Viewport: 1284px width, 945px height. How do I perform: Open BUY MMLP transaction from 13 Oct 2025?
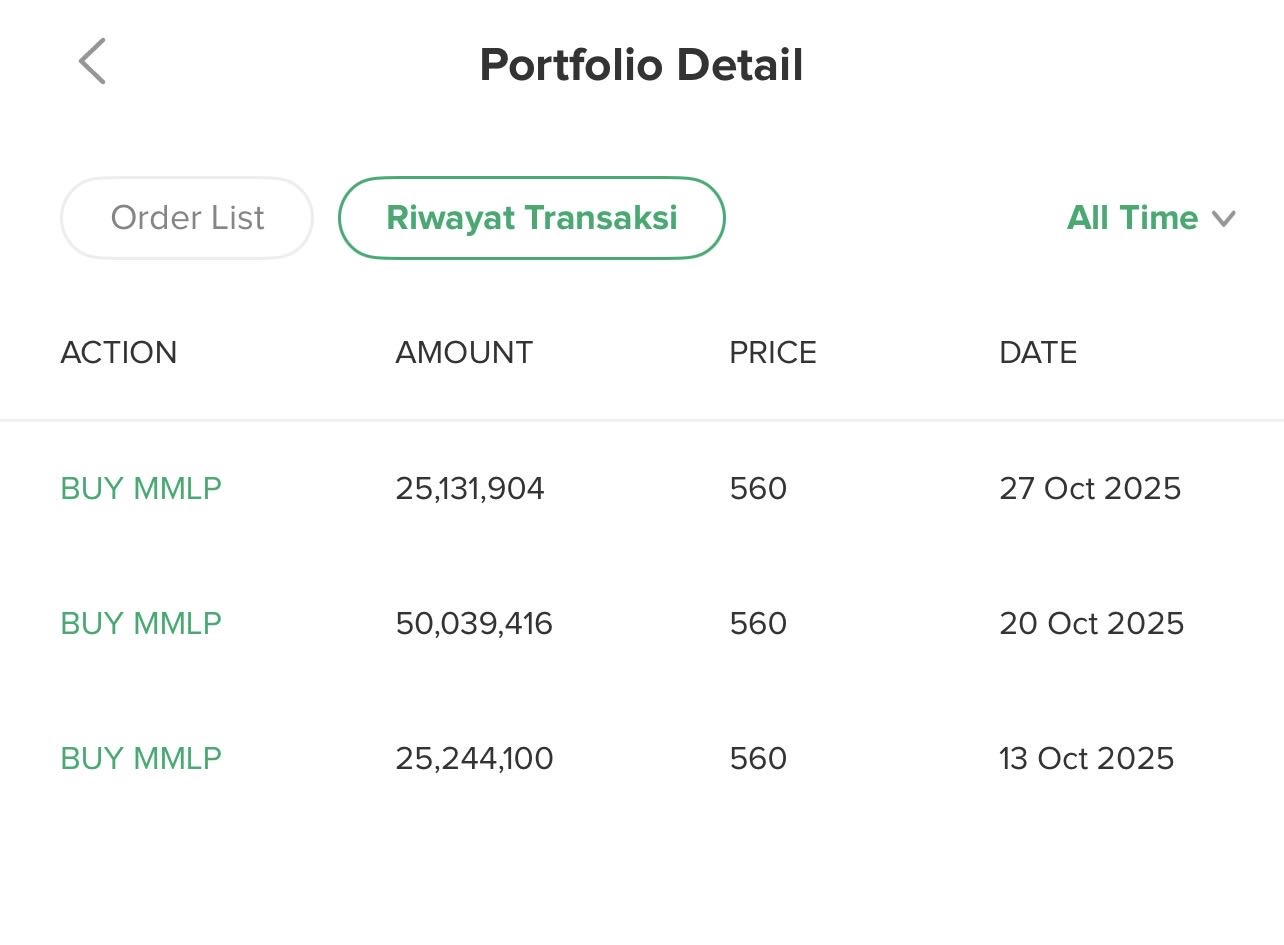pos(141,759)
